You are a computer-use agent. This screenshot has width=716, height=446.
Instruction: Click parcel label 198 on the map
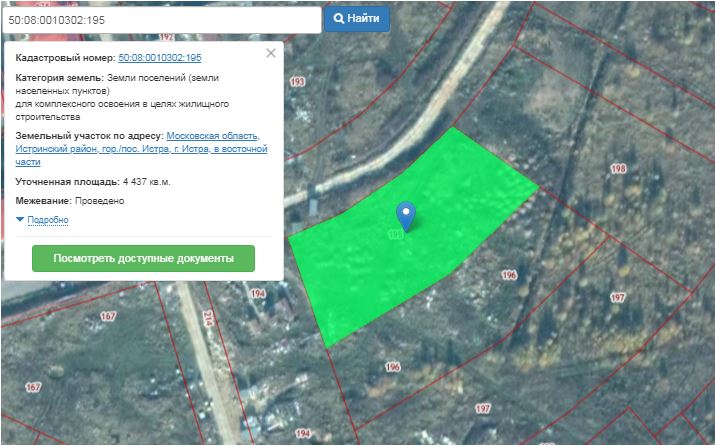(x=618, y=169)
